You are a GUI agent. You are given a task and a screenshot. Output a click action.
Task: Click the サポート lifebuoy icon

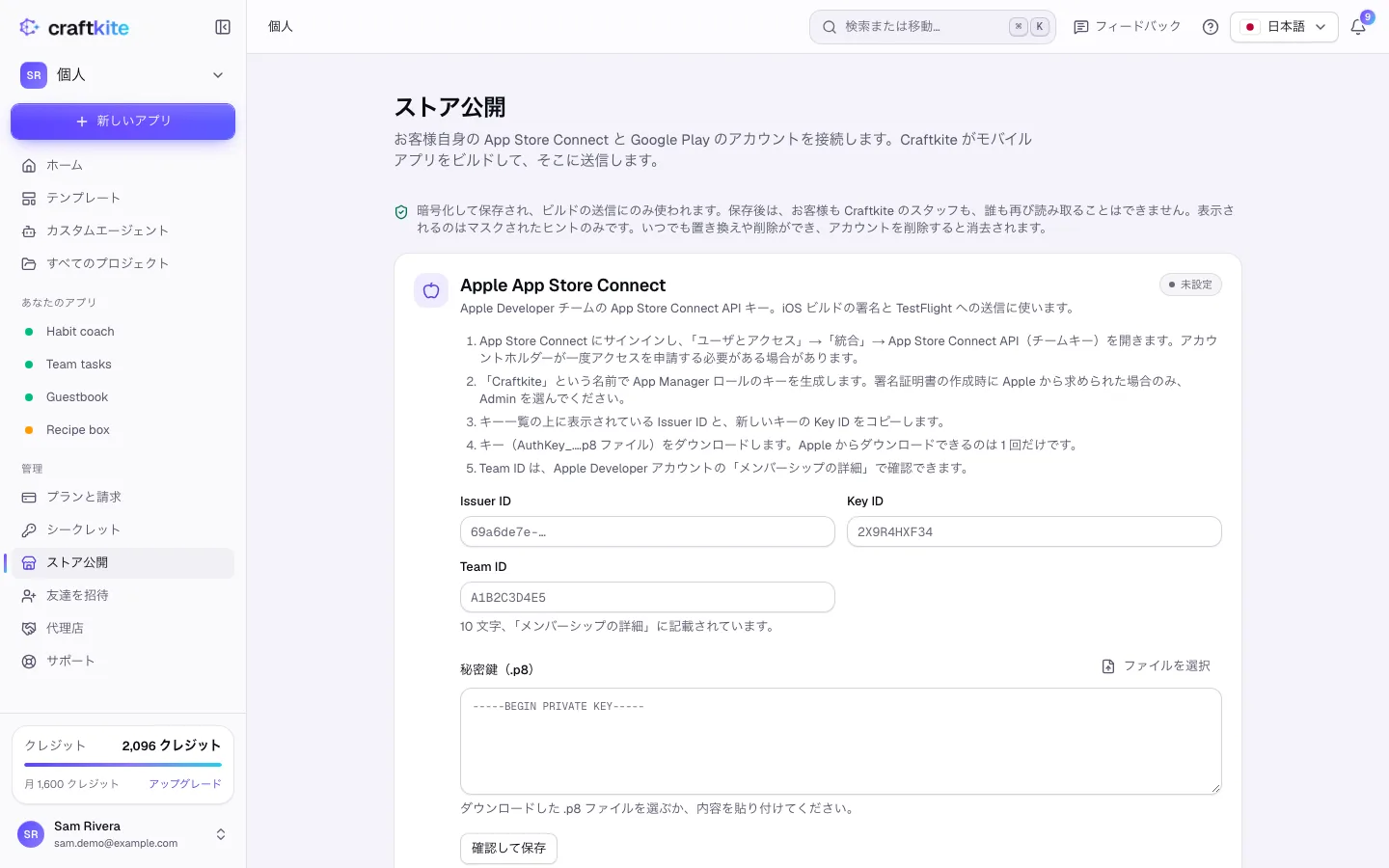29,661
